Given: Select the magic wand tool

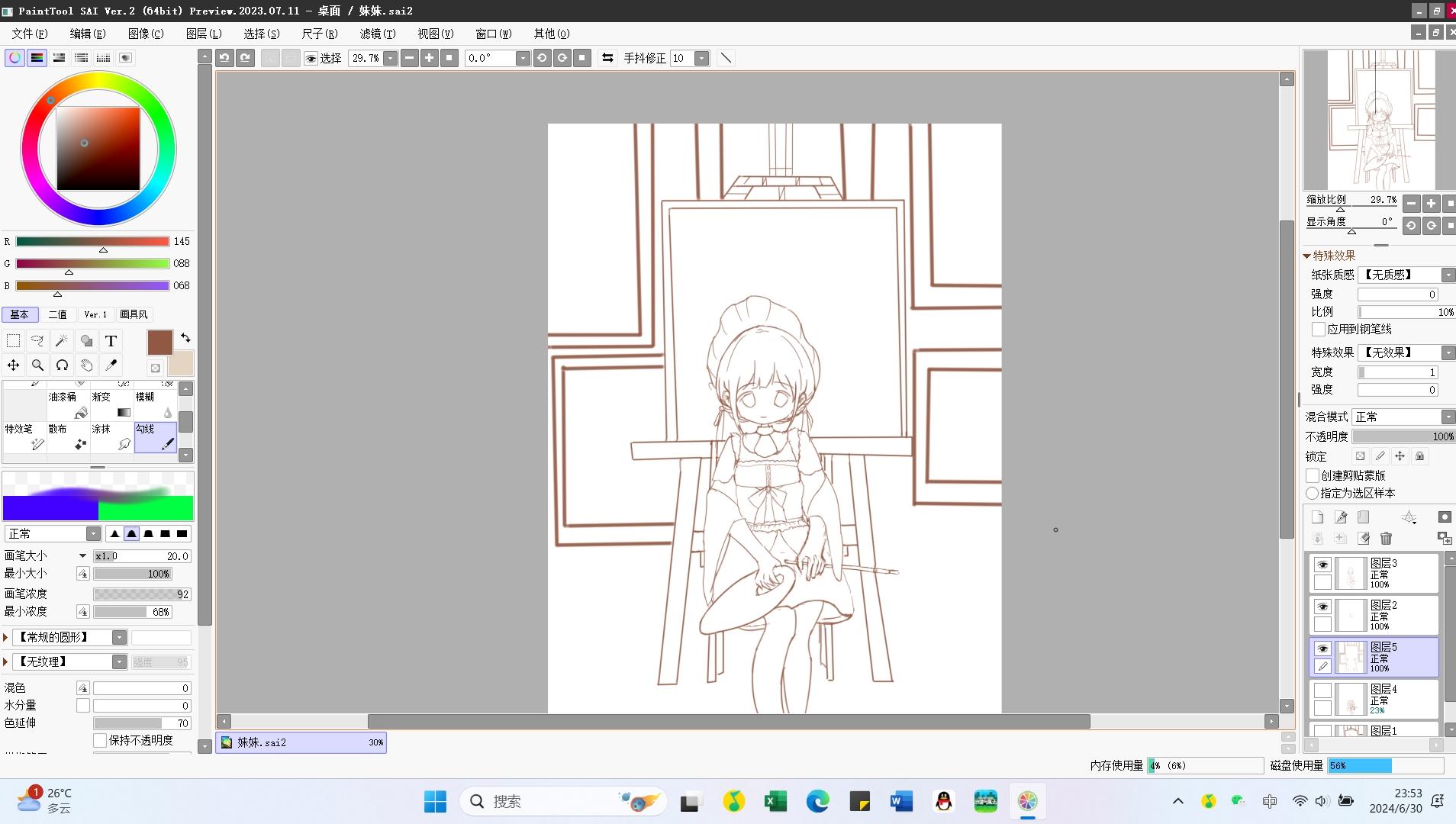Looking at the screenshot, I should (62, 341).
